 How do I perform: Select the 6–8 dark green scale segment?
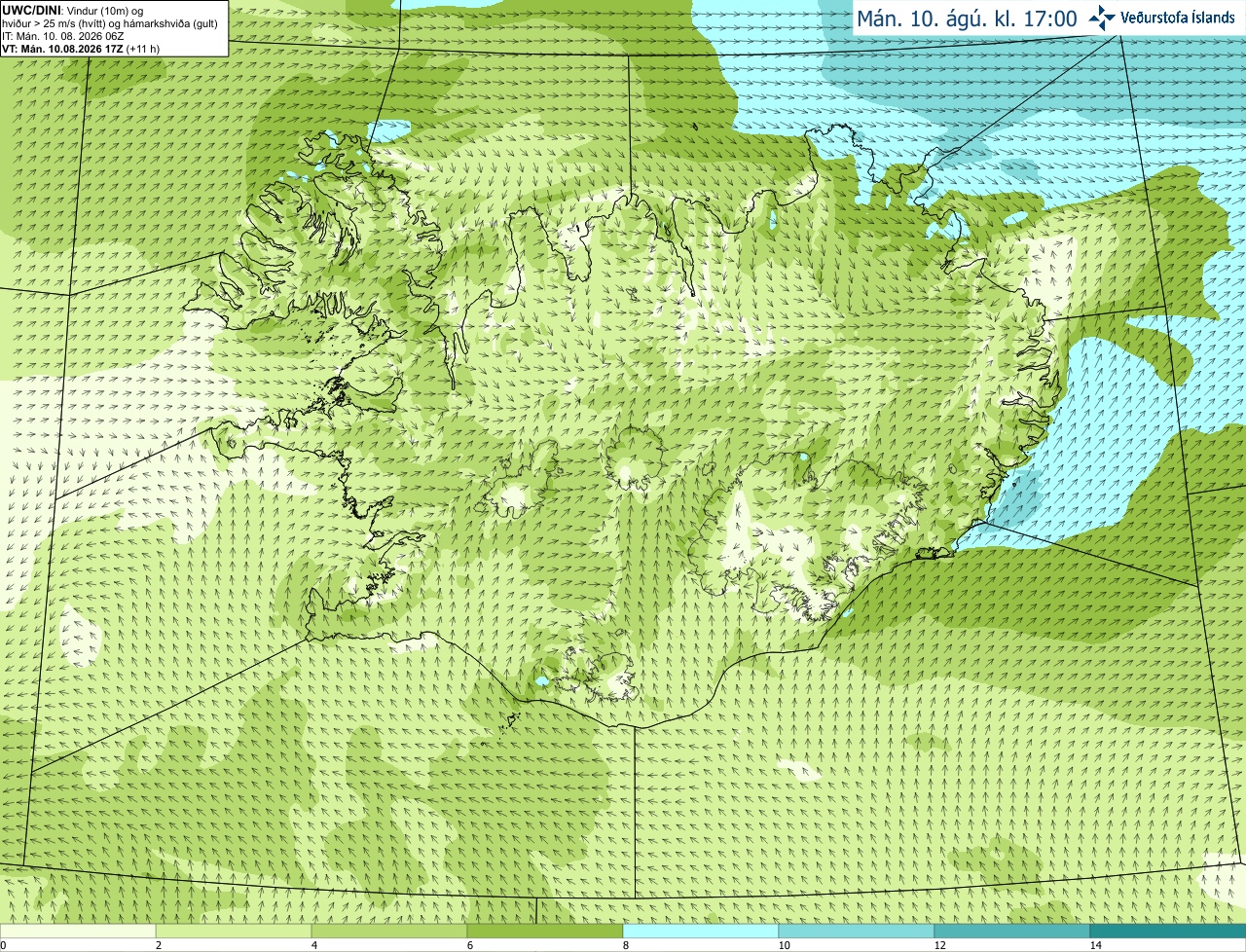tap(545, 931)
